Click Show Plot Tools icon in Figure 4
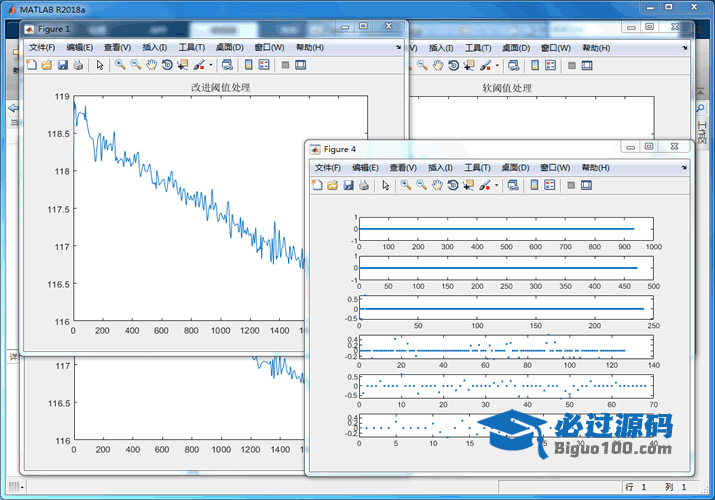The image size is (715, 500). click(586, 185)
